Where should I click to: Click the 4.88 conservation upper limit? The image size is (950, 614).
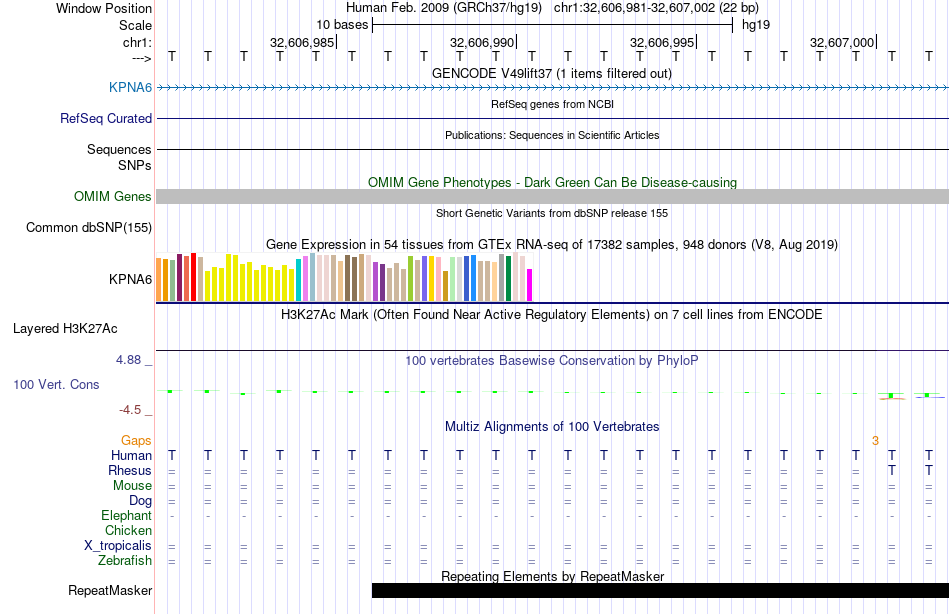[128, 359]
